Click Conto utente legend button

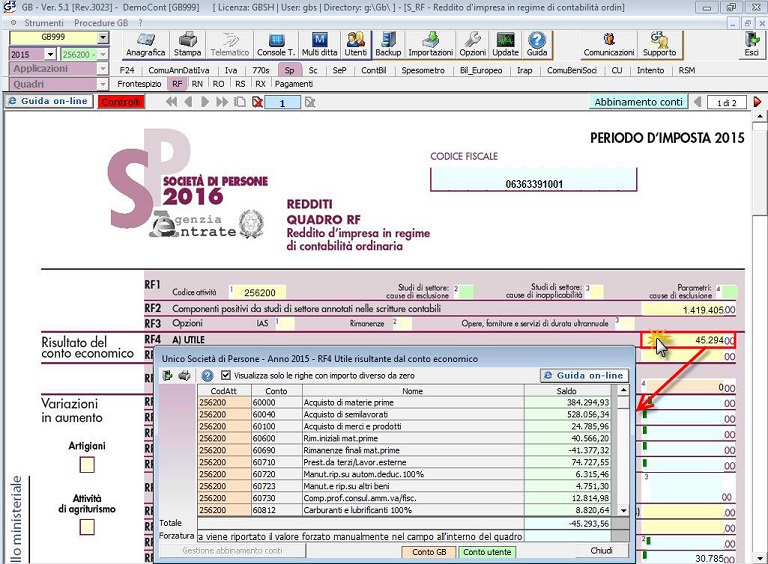click(487, 552)
